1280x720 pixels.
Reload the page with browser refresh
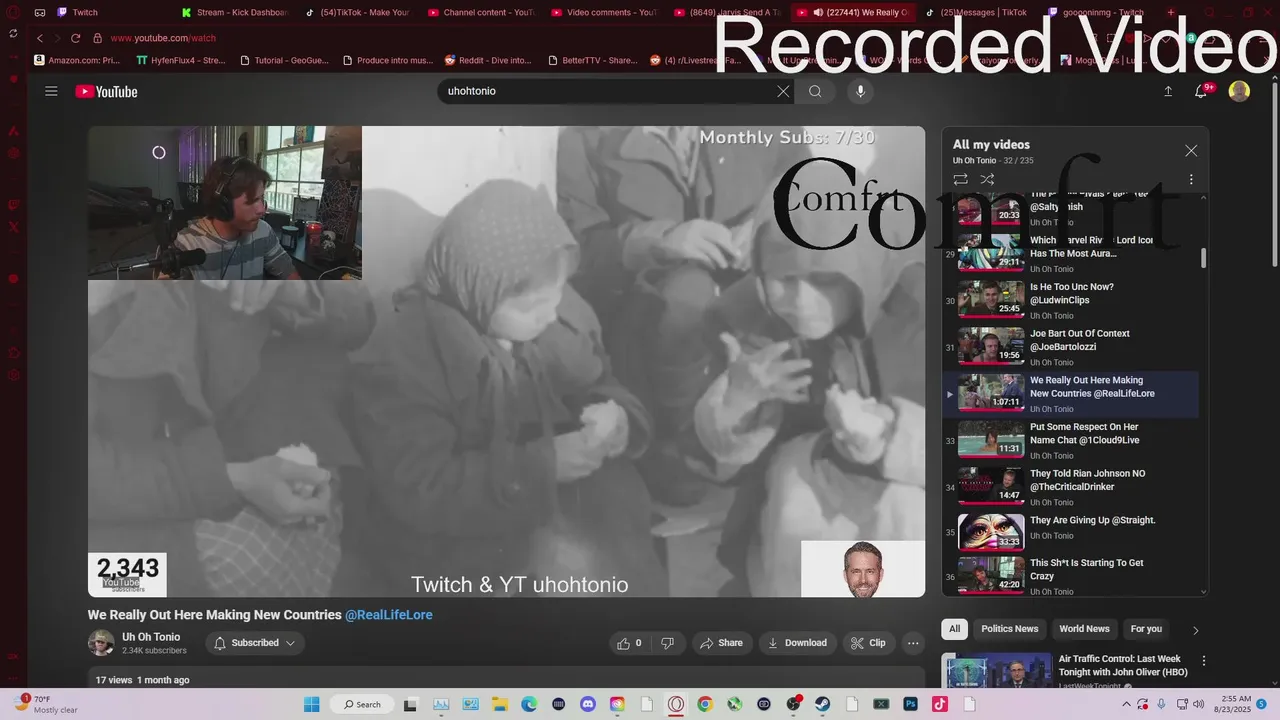75,38
